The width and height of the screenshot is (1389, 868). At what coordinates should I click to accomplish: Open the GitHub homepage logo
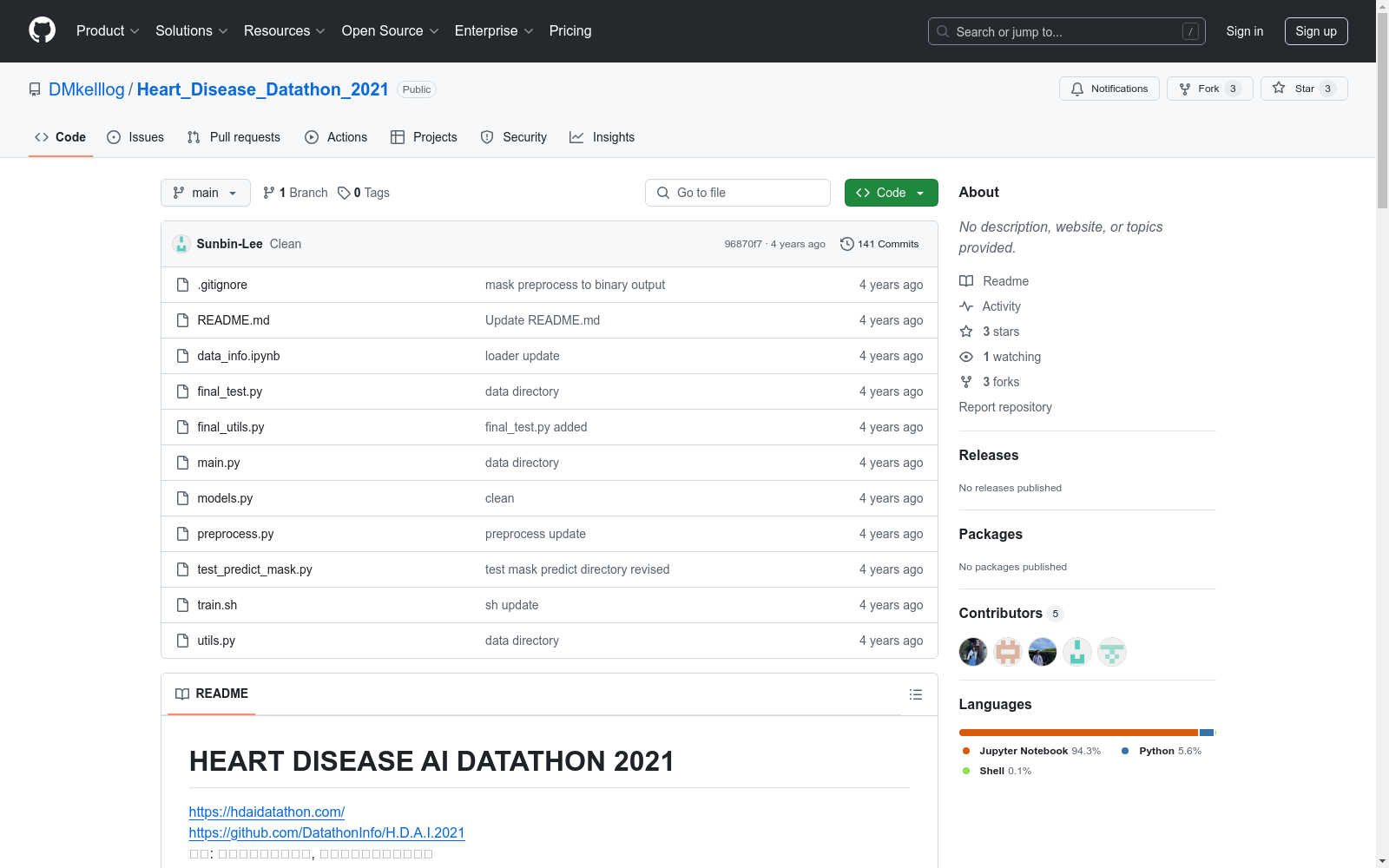click(x=42, y=30)
